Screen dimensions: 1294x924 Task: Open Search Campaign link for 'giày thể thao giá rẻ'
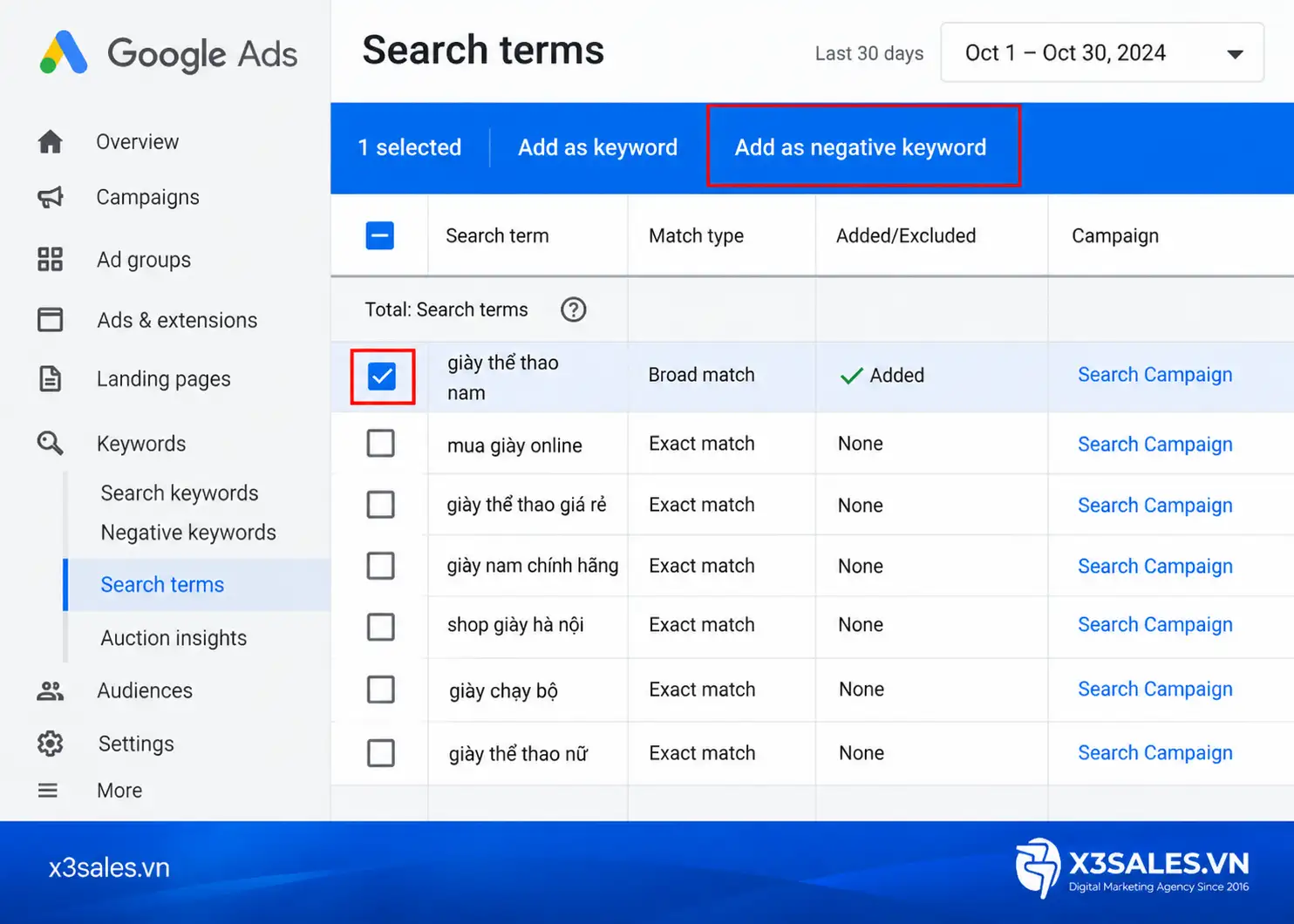[1155, 506]
